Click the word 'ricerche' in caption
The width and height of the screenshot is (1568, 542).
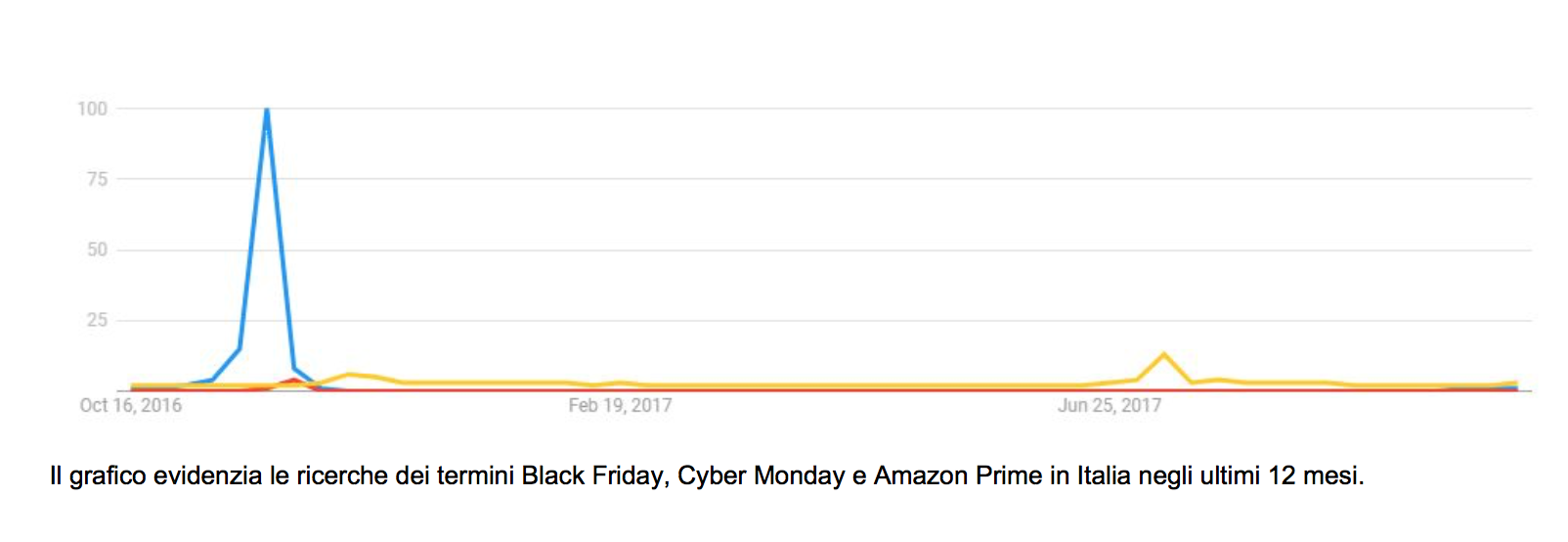pyautogui.click(x=342, y=476)
